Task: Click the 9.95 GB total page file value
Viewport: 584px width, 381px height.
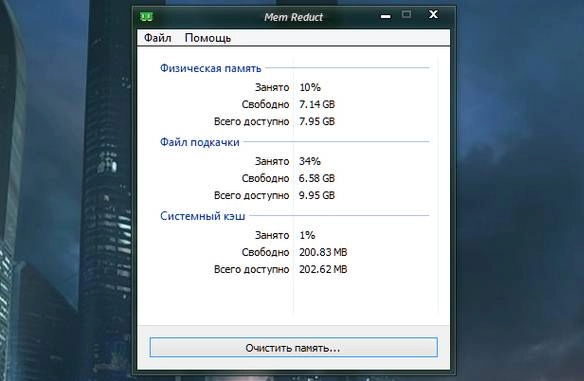Action: point(317,196)
